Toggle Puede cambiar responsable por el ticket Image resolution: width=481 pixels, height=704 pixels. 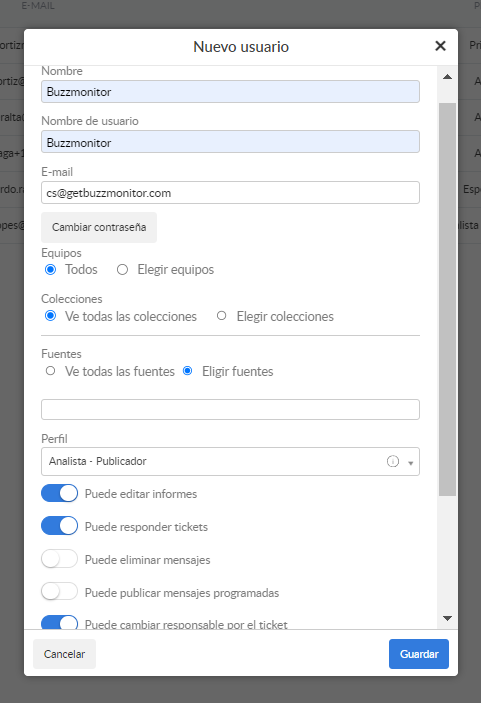59,622
